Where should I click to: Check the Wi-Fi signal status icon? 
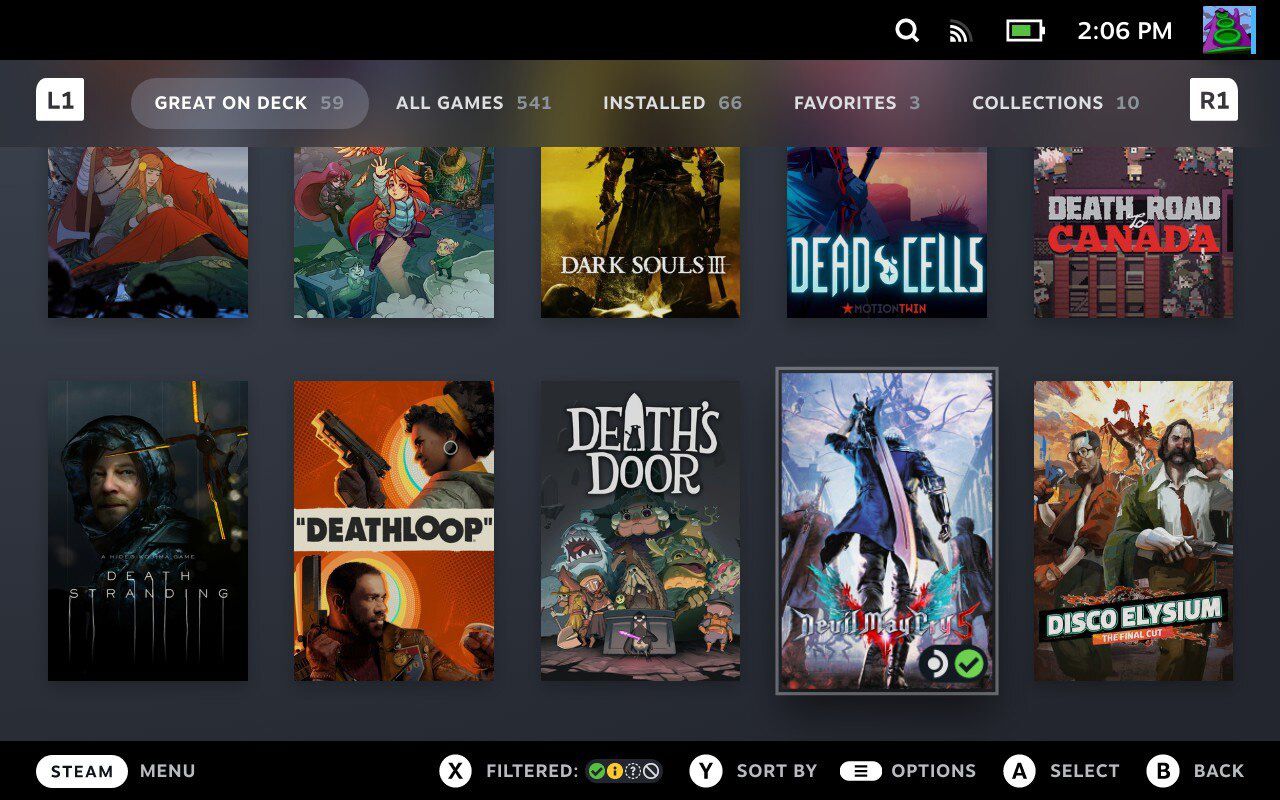pos(960,32)
